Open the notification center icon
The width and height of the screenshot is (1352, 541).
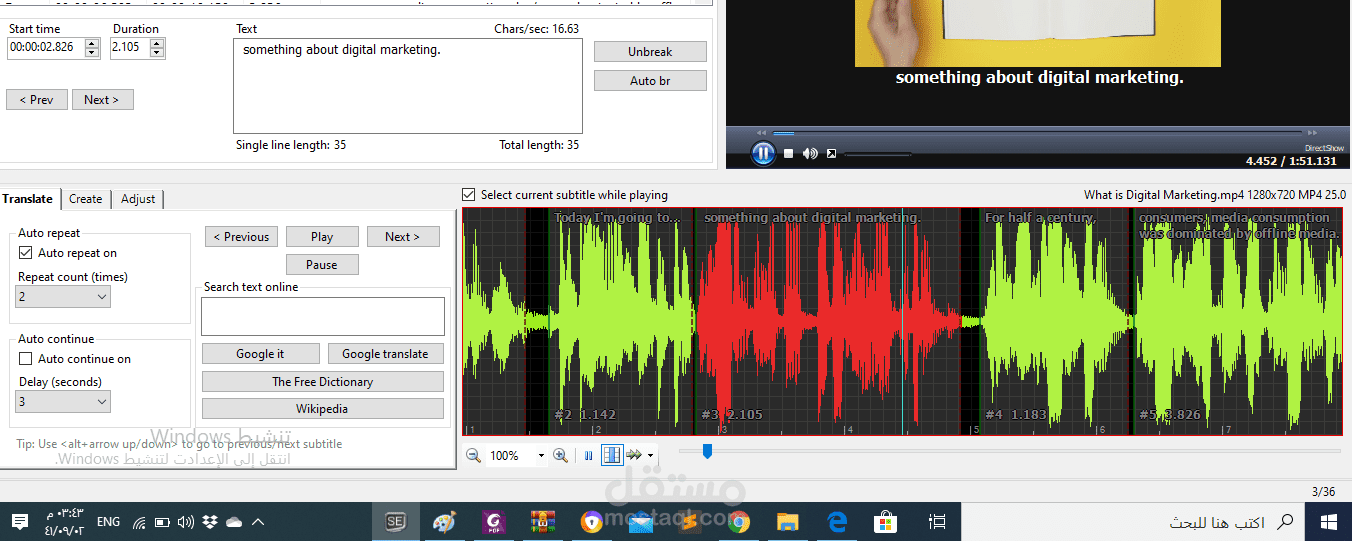pyautogui.click(x=19, y=521)
